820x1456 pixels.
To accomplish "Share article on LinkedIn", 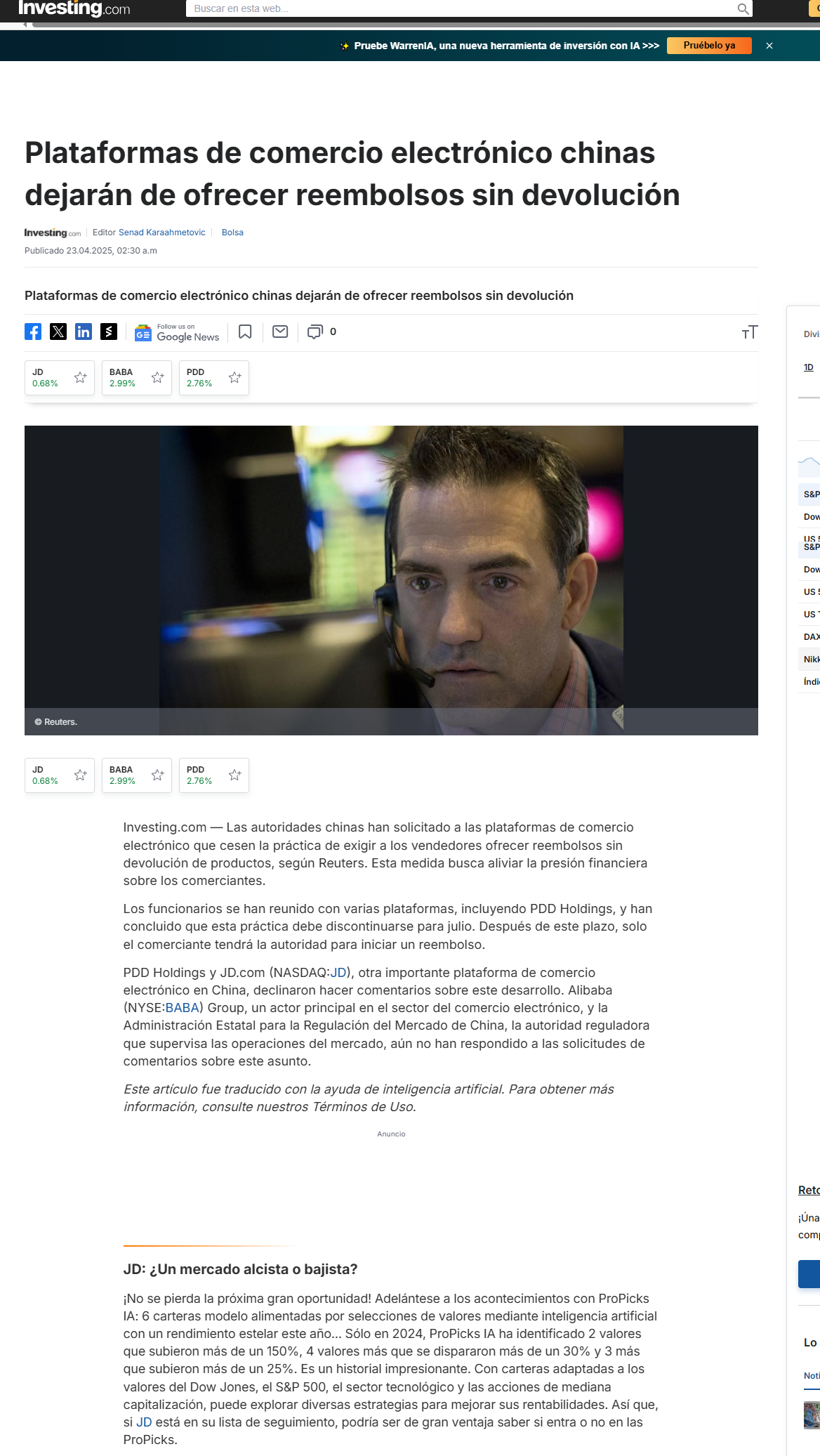I will [84, 332].
